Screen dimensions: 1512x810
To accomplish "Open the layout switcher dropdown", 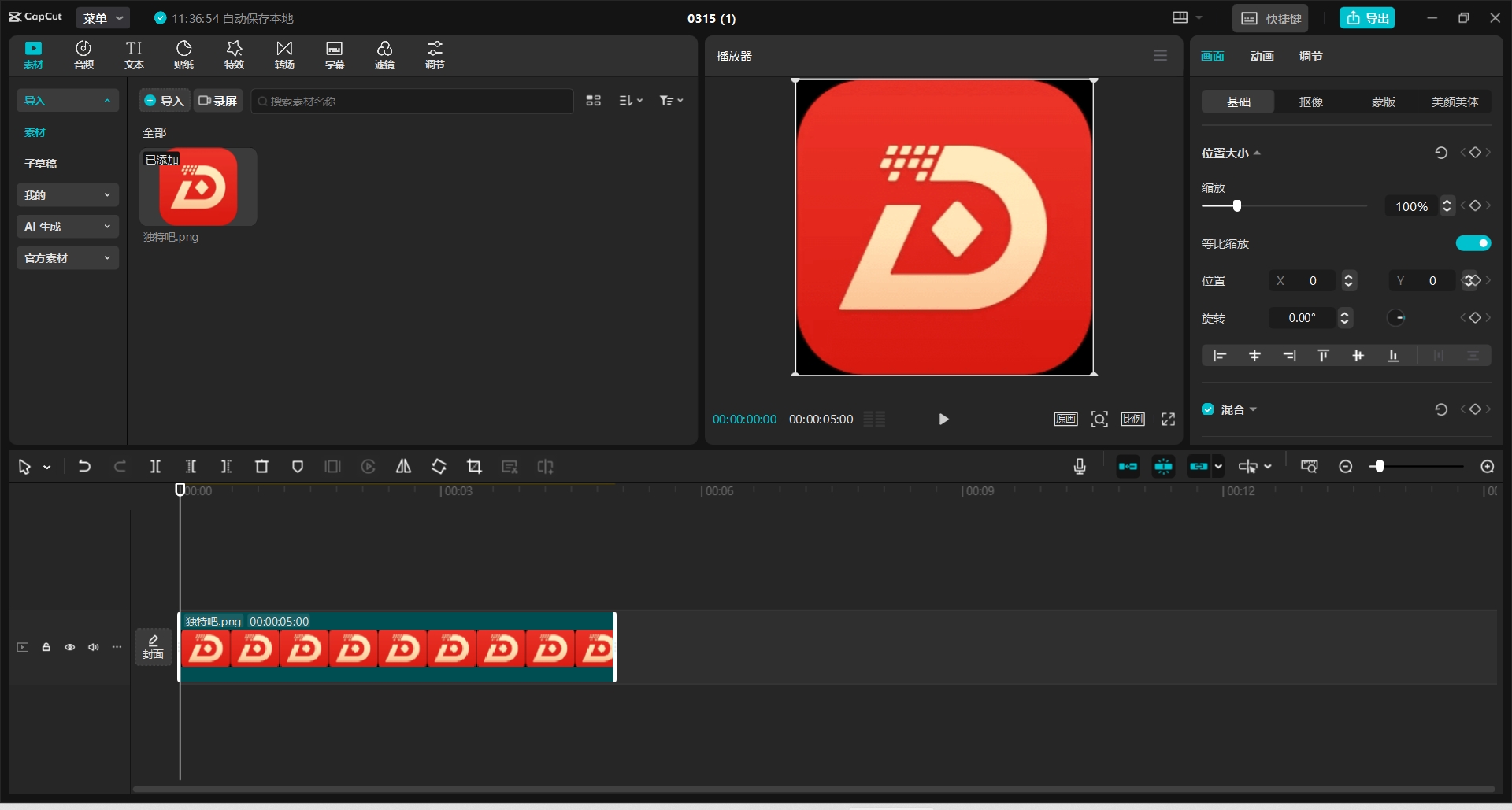I will (1187, 17).
